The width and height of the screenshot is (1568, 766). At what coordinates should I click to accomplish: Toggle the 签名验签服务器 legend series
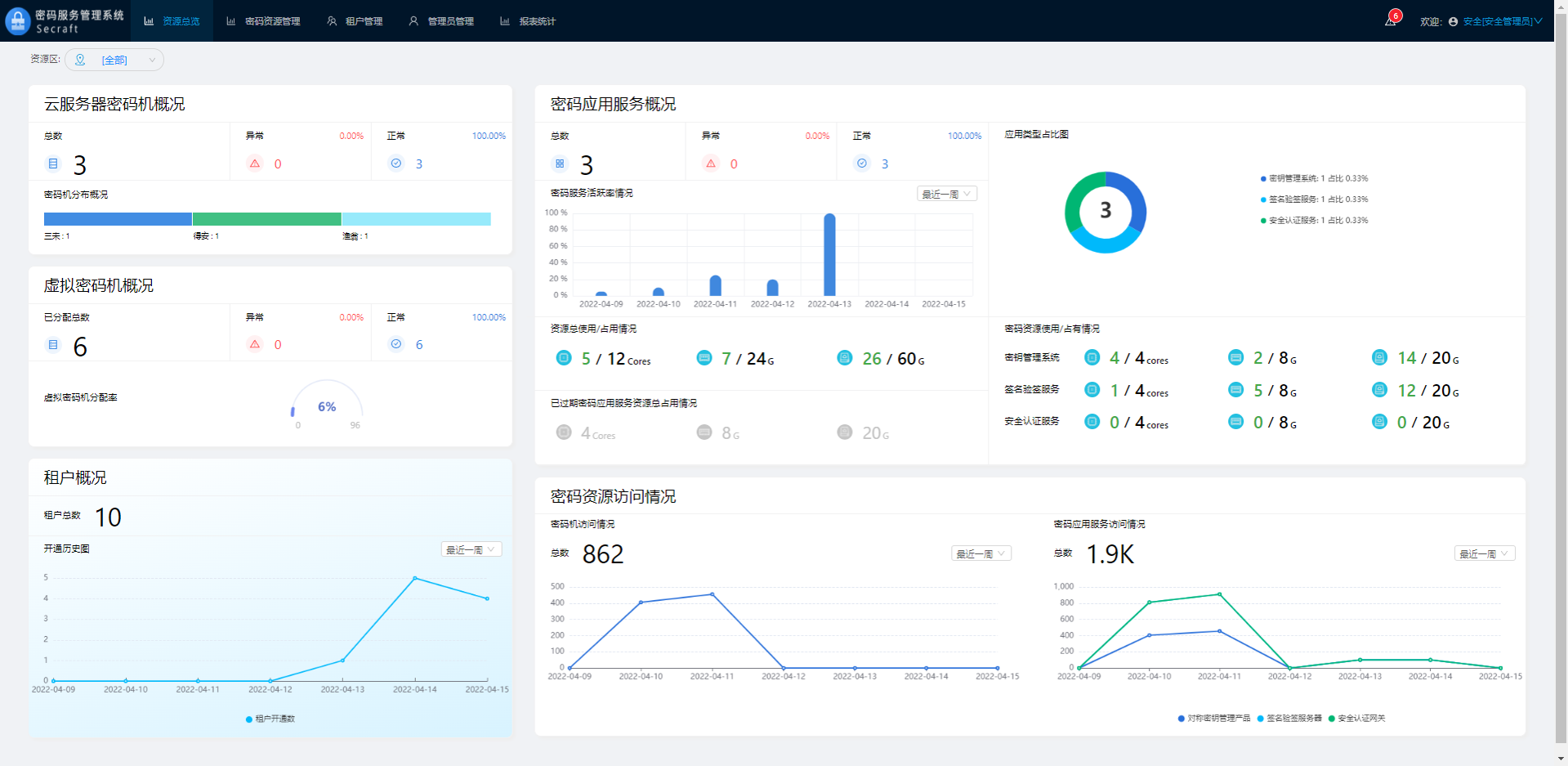click(1289, 719)
